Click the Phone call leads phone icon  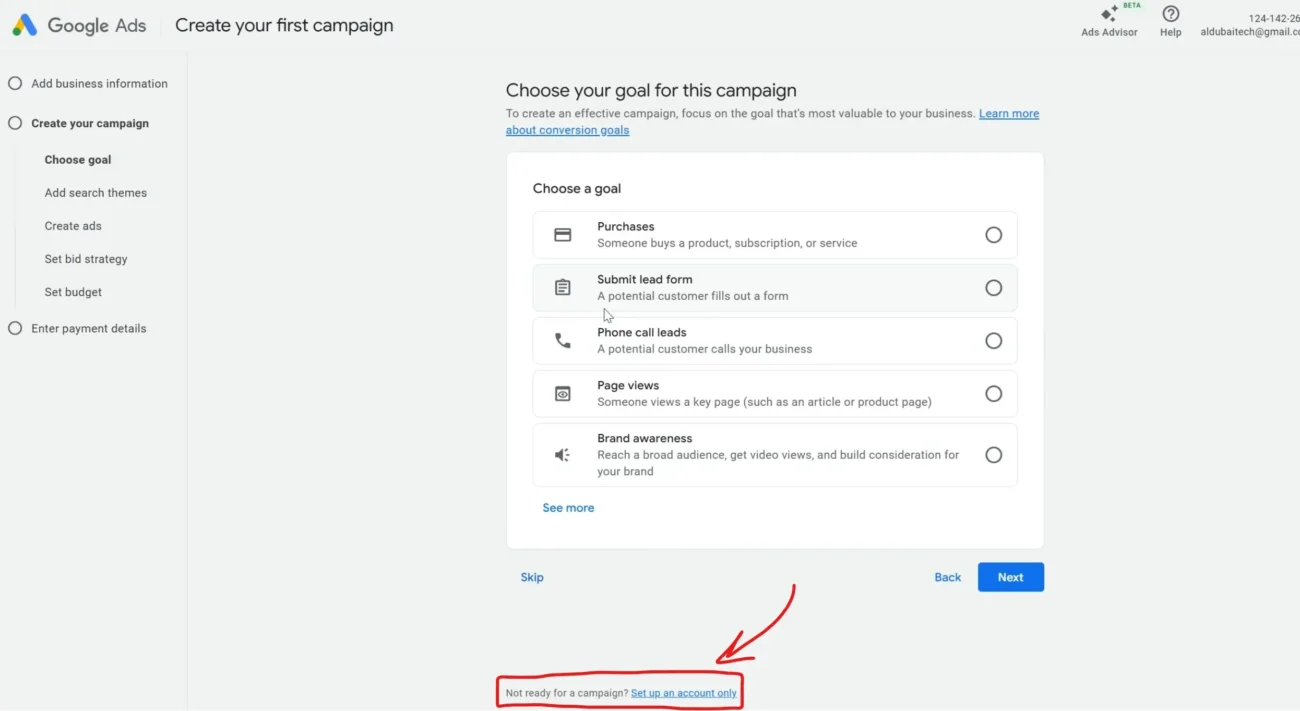563,341
